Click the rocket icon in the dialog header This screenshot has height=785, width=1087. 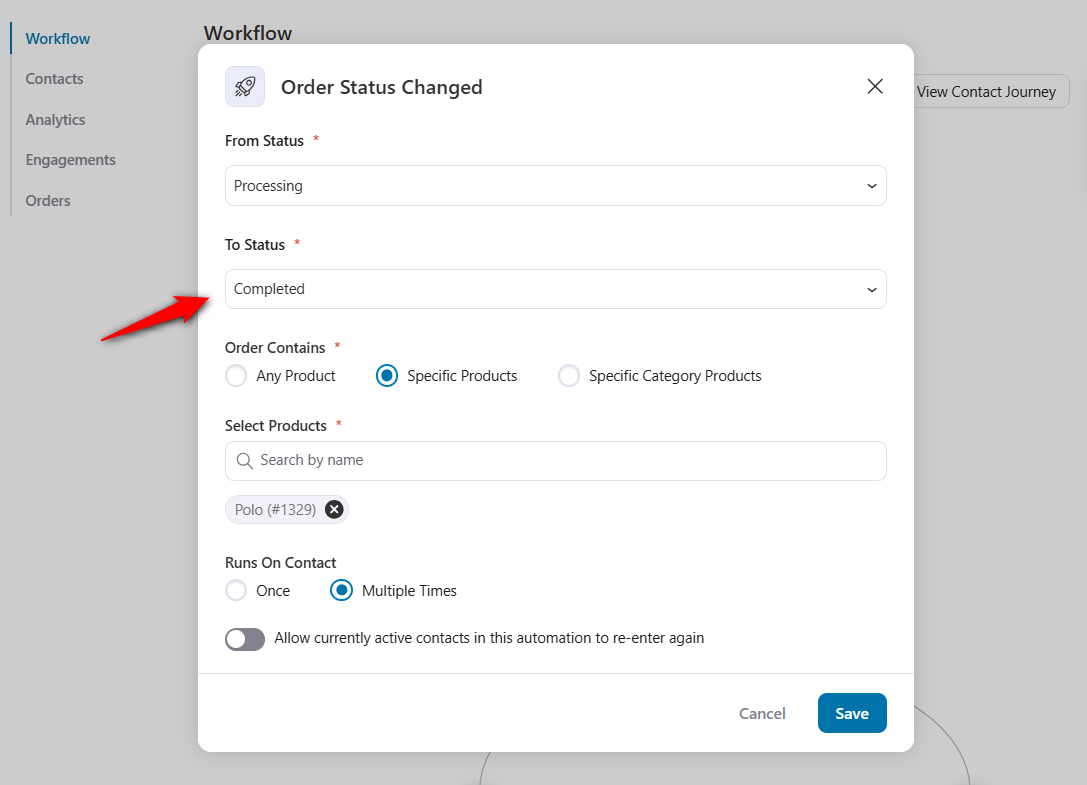pos(245,87)
